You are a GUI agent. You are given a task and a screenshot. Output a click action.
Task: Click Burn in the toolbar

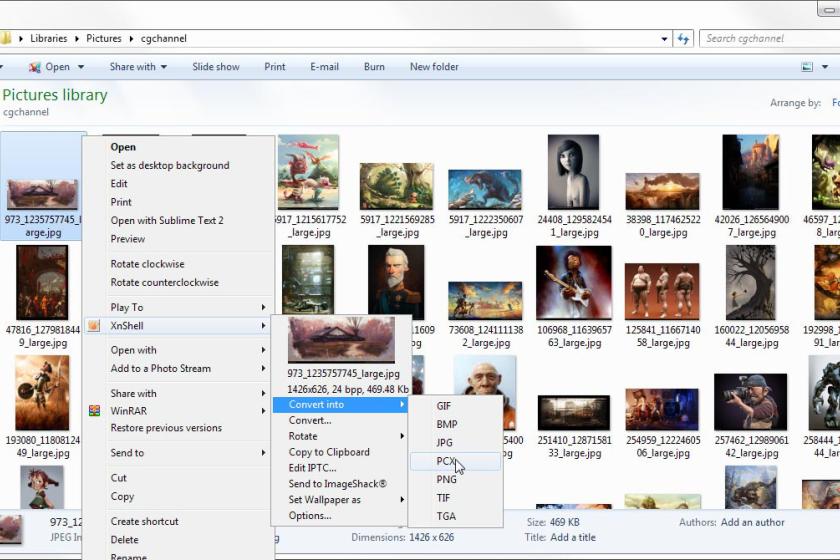pos(374,67)
